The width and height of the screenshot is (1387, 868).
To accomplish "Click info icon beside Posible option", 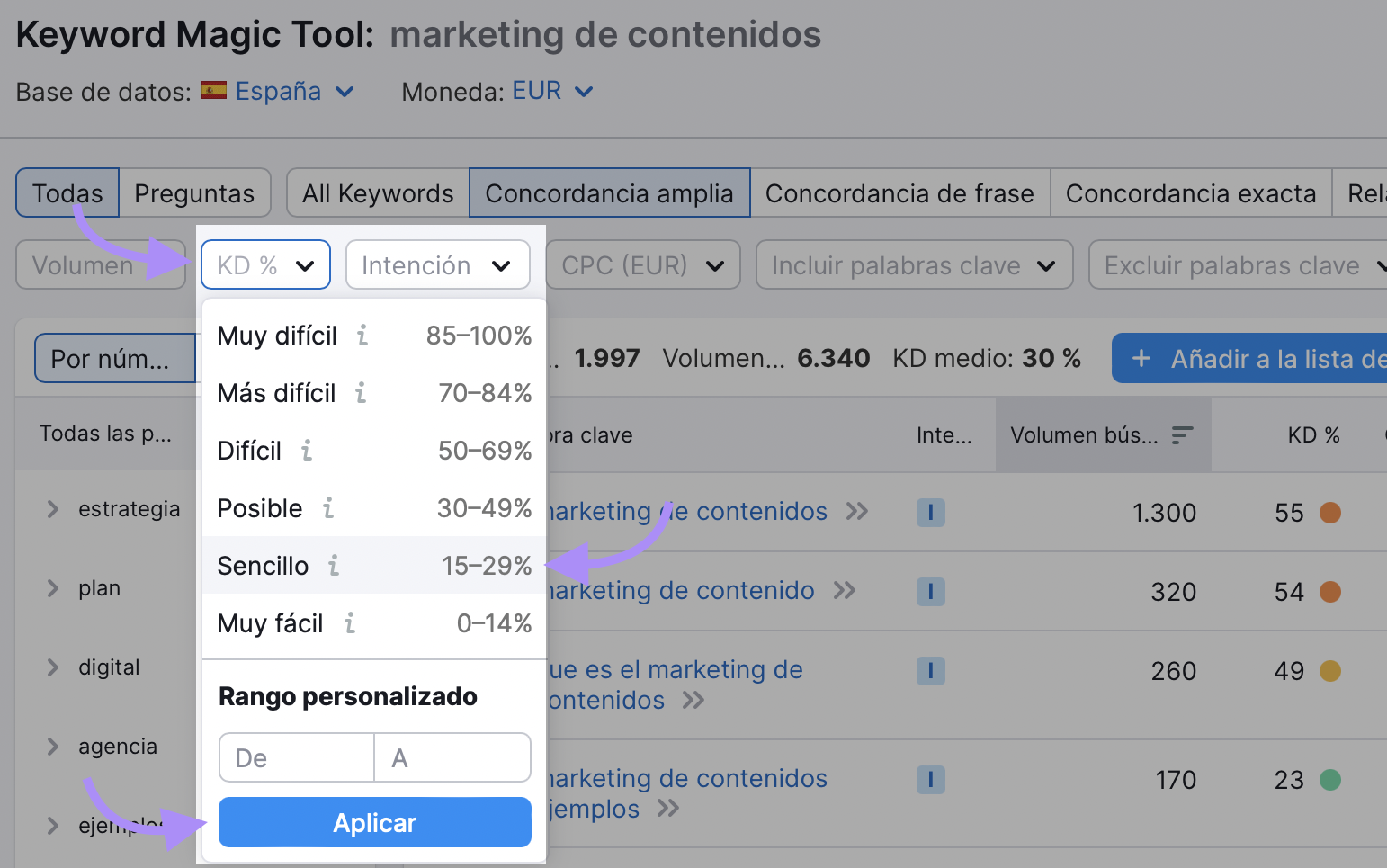I will [x=328, y=508].
